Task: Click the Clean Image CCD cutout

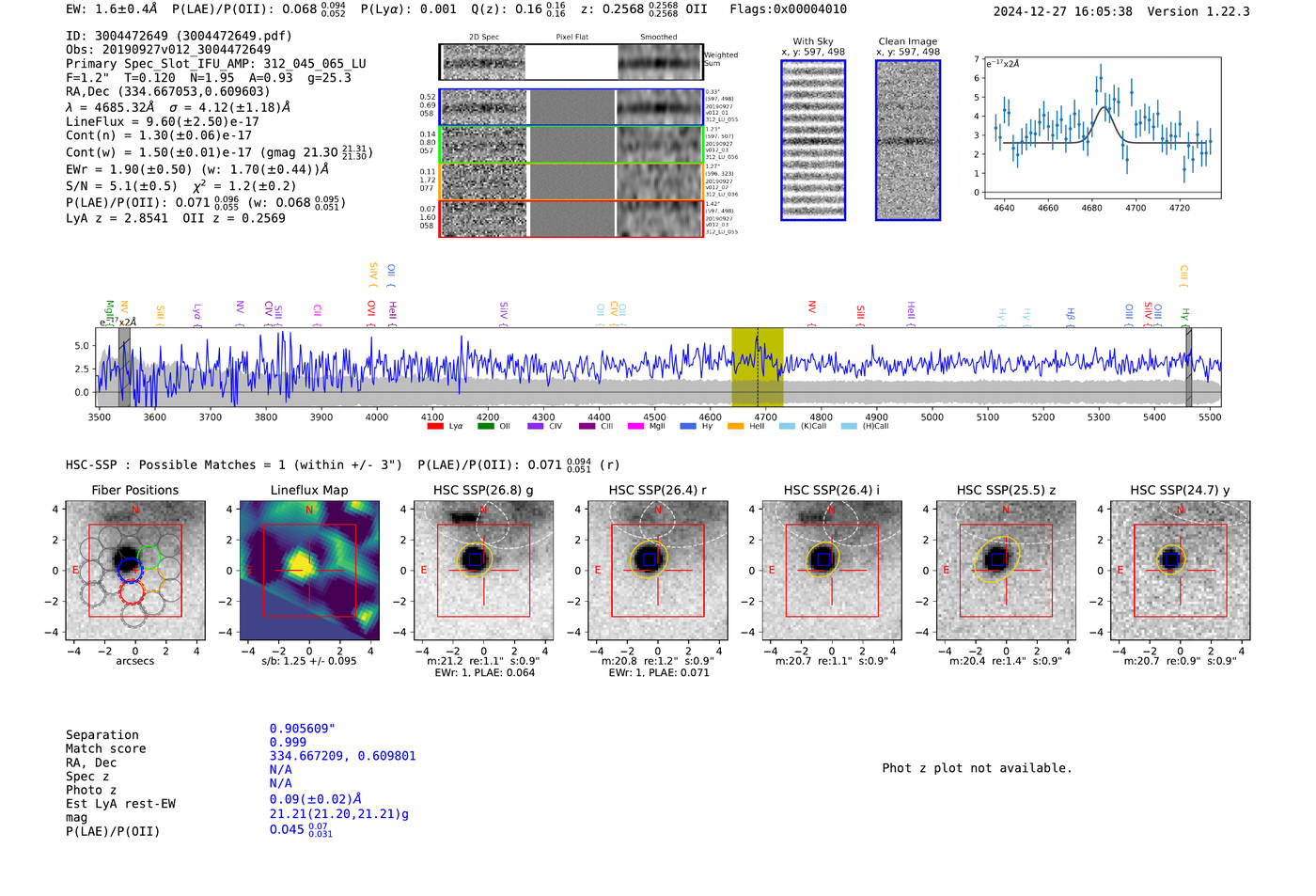Action: [x=908, y=140]
